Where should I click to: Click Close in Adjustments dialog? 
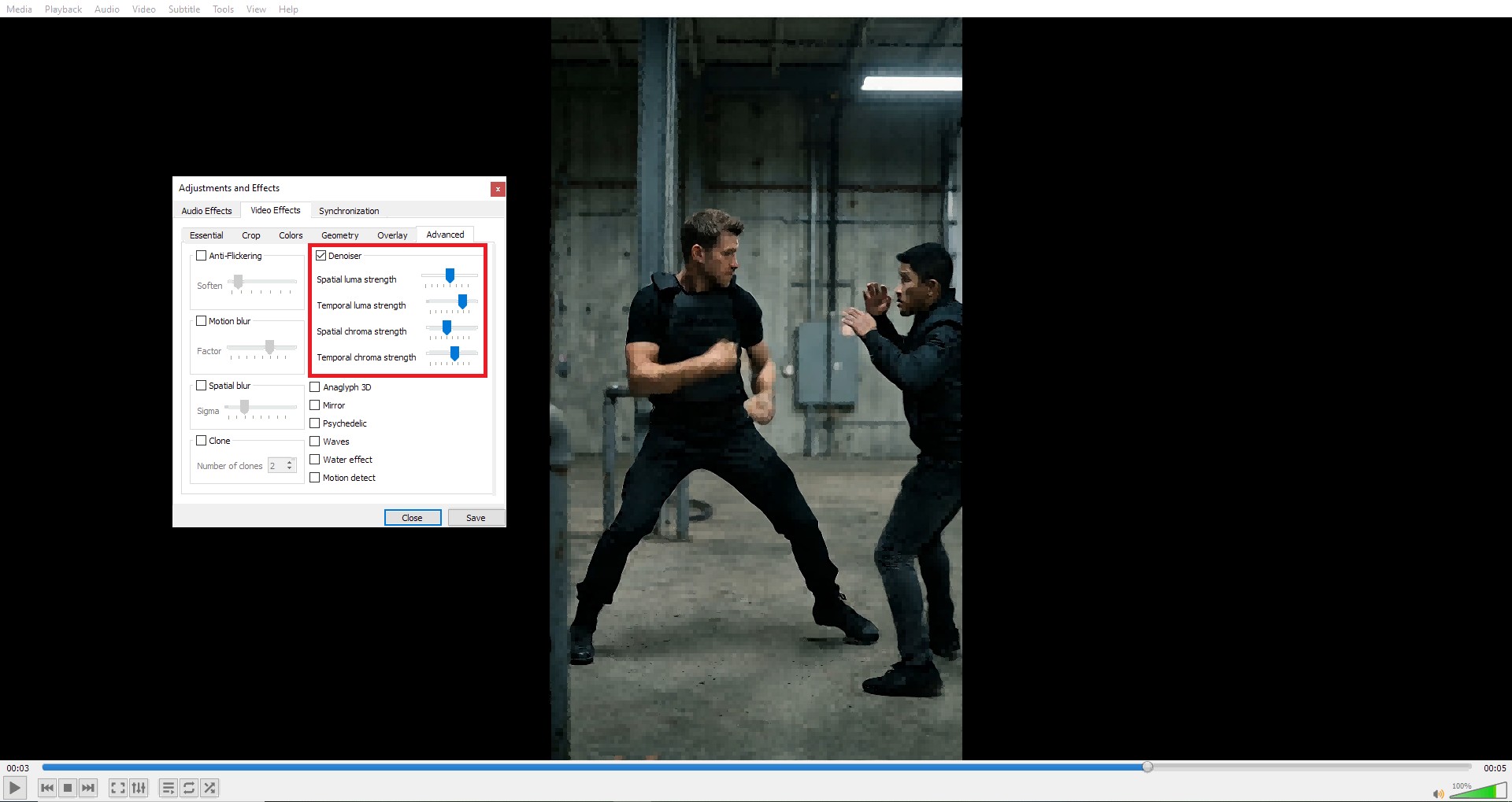tap(413, 518)
